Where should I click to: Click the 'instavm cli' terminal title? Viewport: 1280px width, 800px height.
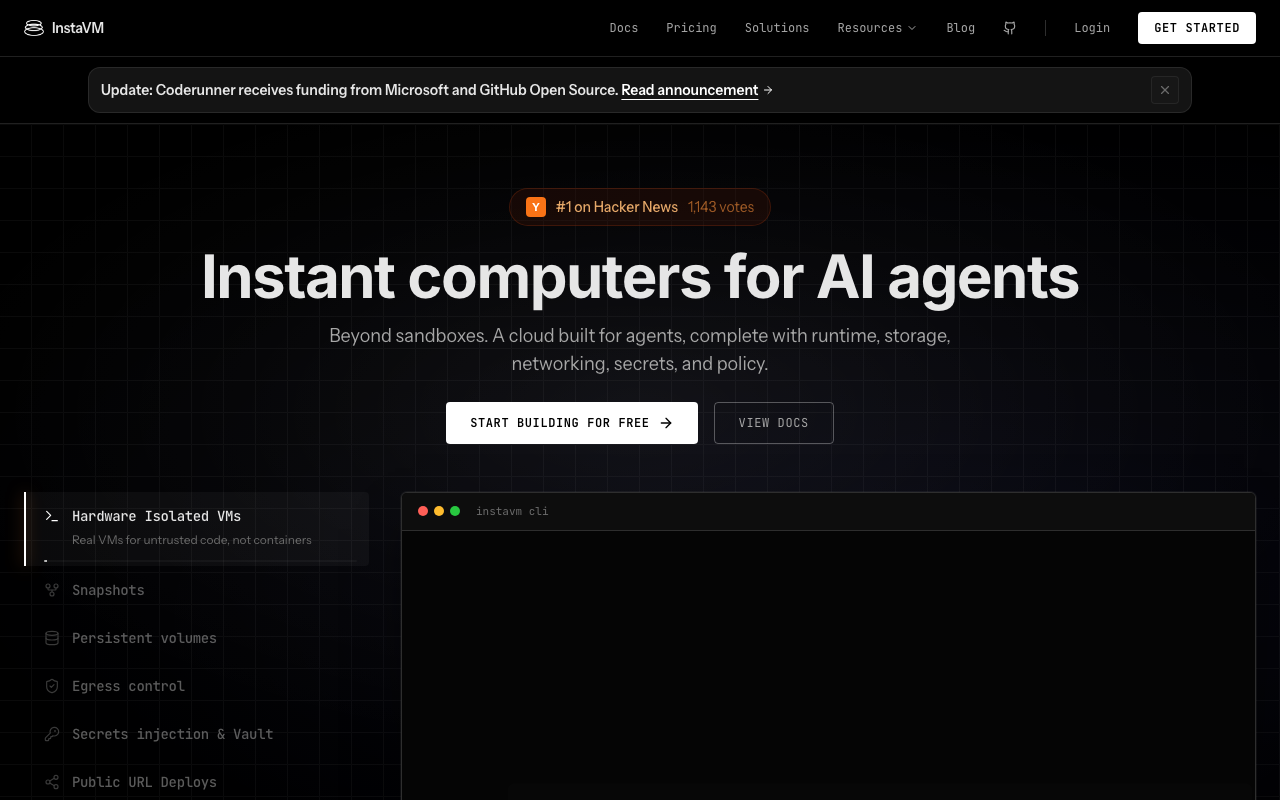(512, 511)
